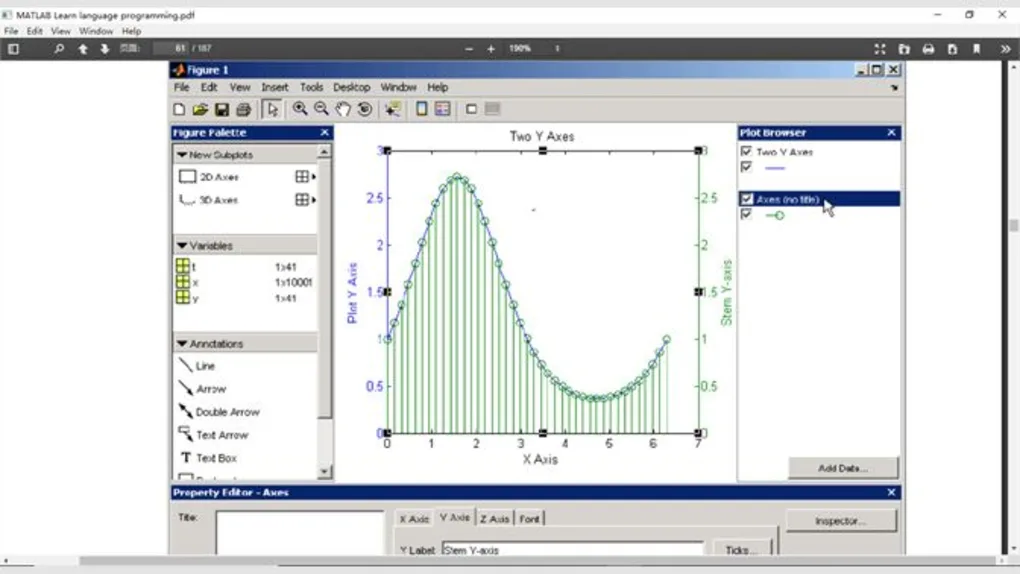Switch to the Font tab

[x=530, y=519]
